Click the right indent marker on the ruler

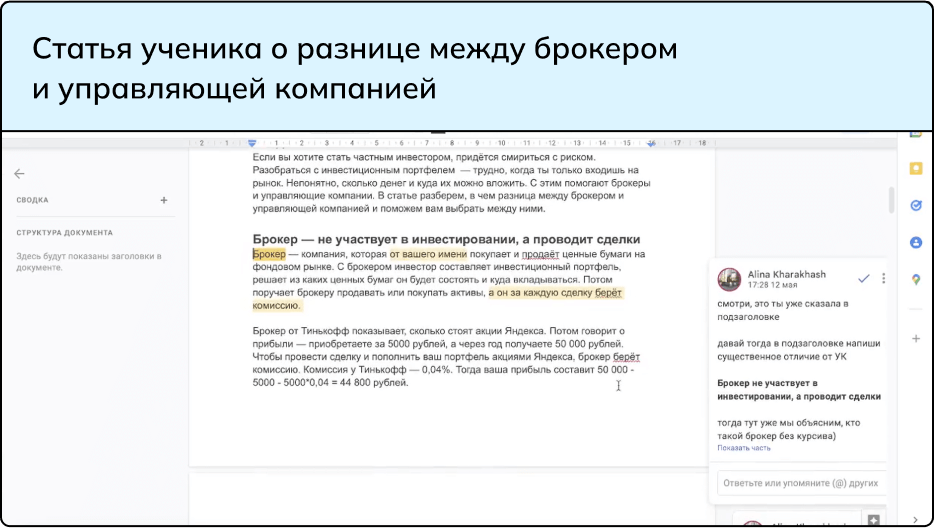point(652,144)
